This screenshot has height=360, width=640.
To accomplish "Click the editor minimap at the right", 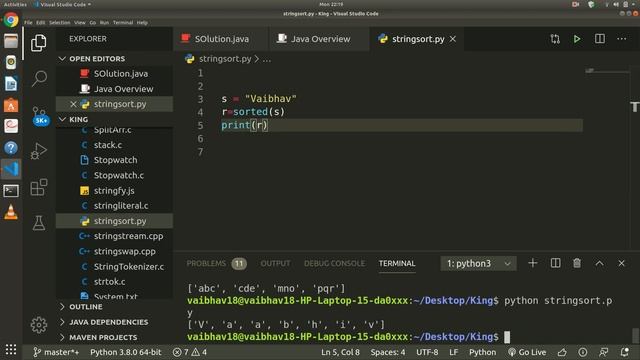I will point(607,71).
